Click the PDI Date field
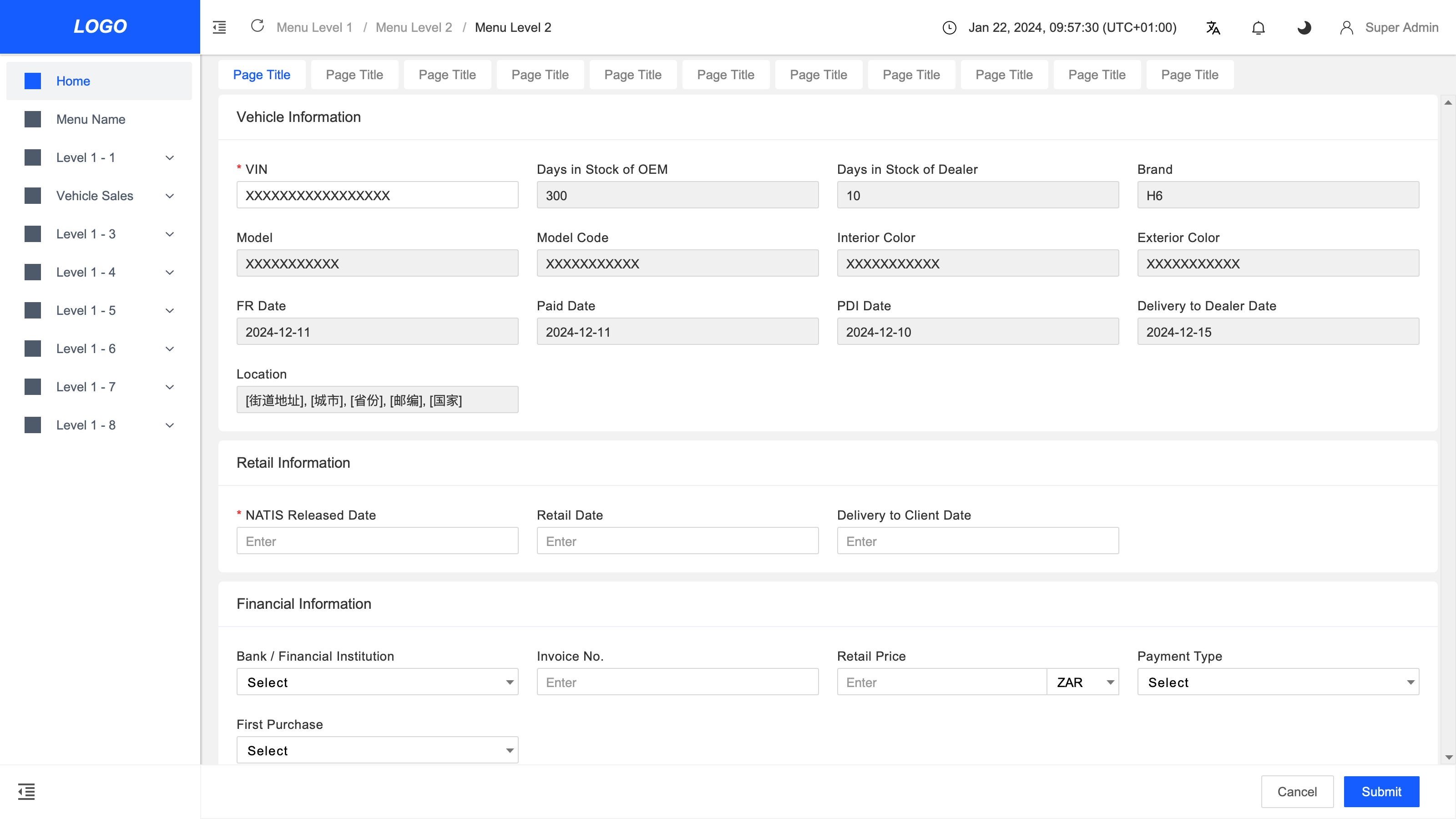This screenshot has height=819, width=1456. [x=978, y=332]
